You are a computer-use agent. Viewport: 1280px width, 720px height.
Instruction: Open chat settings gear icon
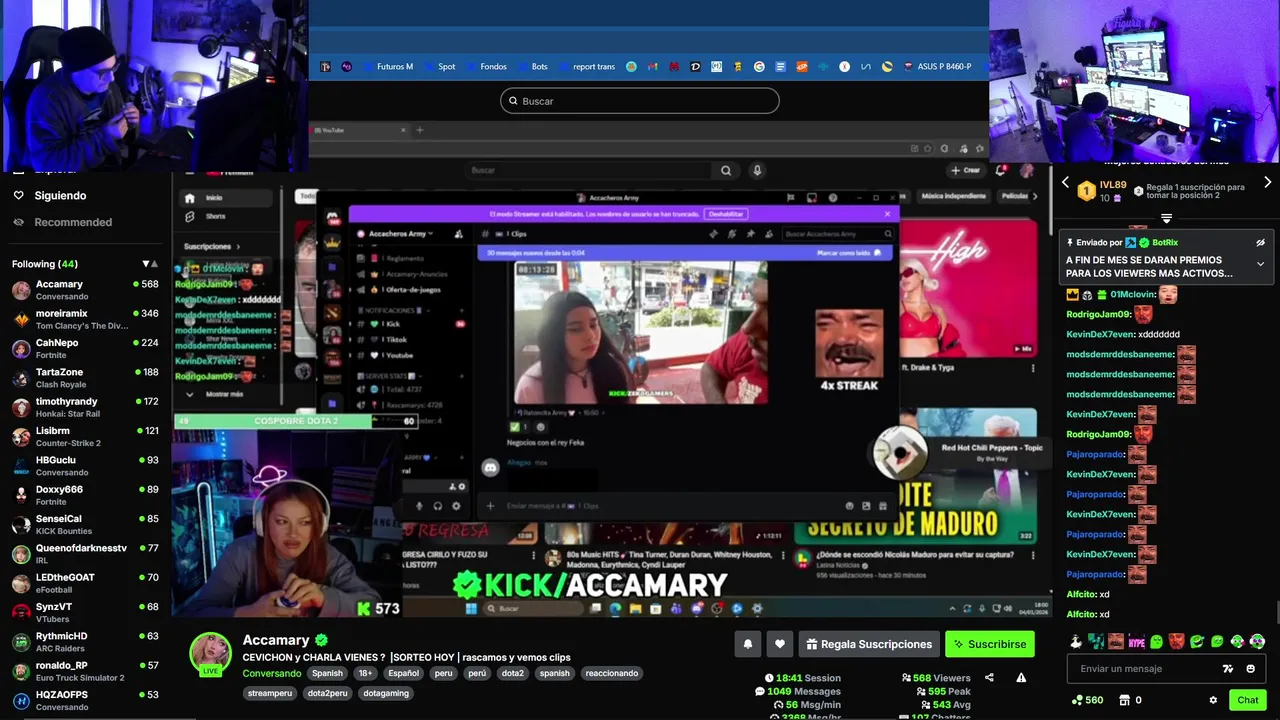pos(1213,700)
